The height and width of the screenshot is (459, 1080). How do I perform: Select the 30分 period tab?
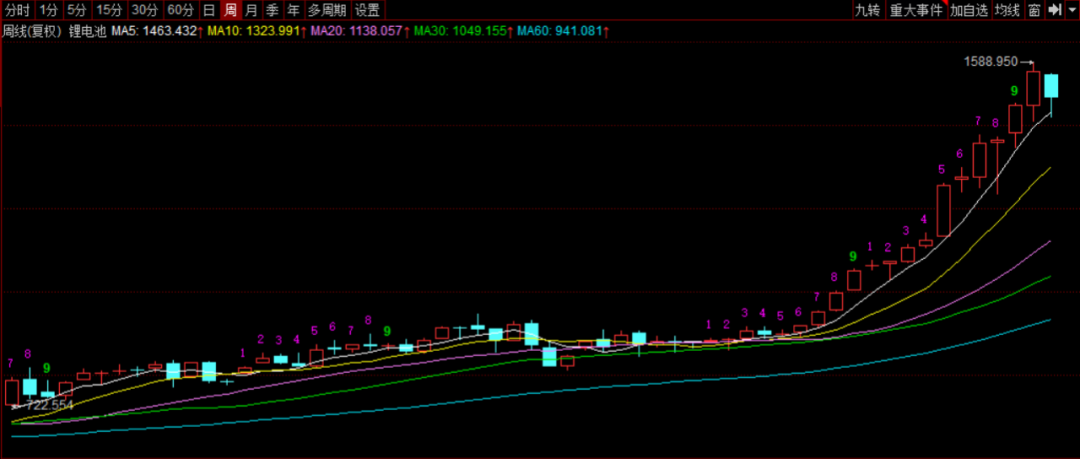pyautogui.click(x=145, y=10)
